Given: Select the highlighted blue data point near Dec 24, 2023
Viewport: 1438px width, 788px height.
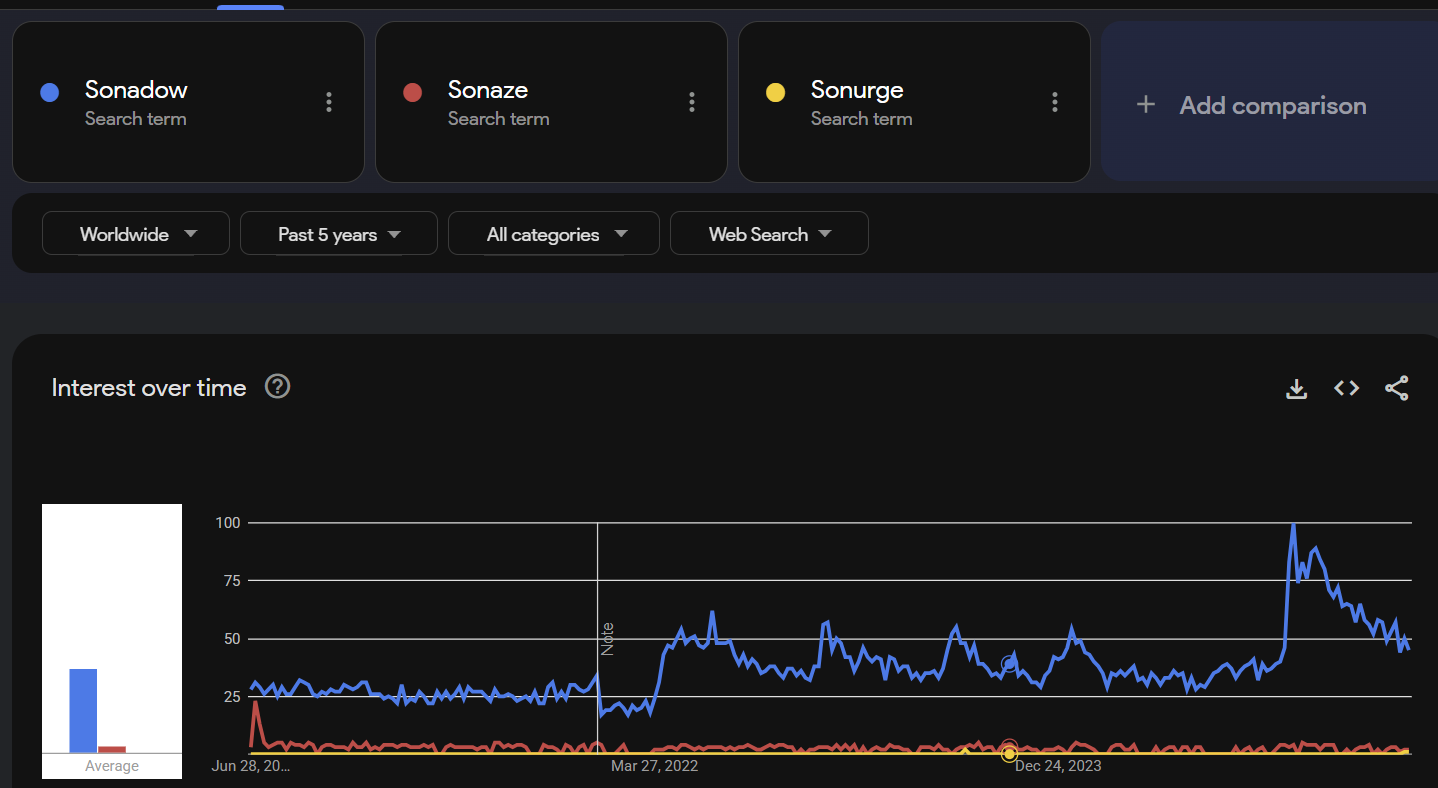Looking at the screenshot, I should pos(1009,663).
